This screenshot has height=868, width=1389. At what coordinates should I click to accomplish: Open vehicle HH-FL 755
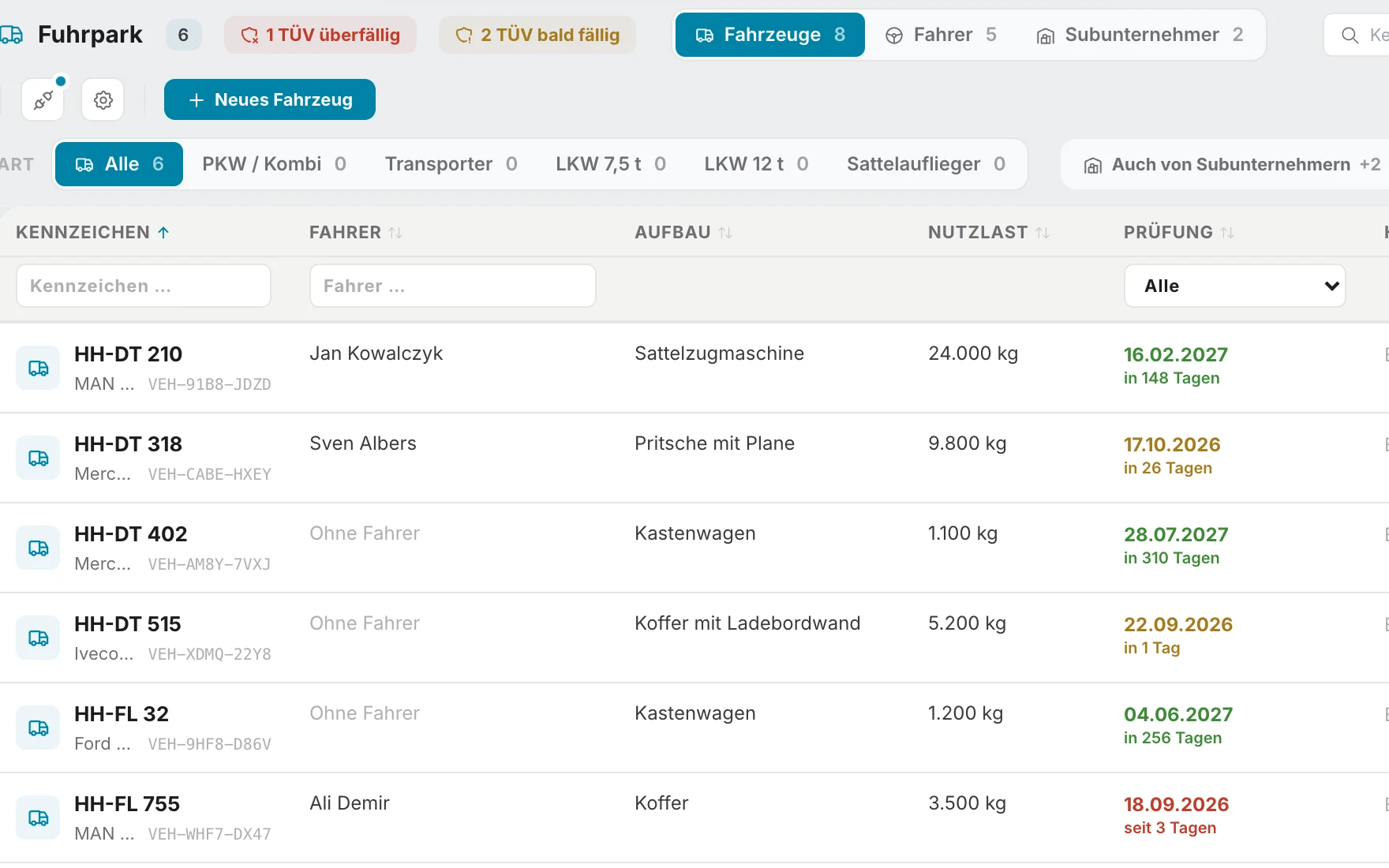(127, 804)
